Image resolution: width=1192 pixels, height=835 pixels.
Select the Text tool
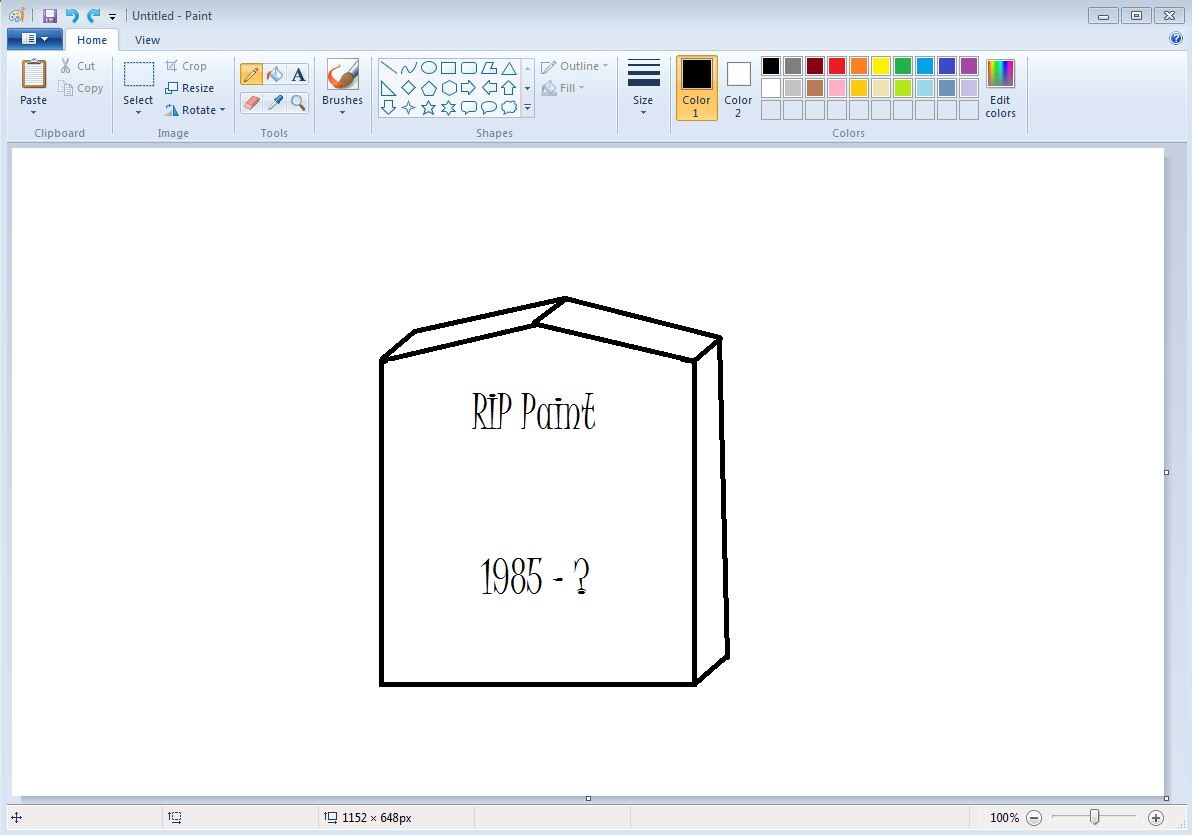[x=299, y=73]
